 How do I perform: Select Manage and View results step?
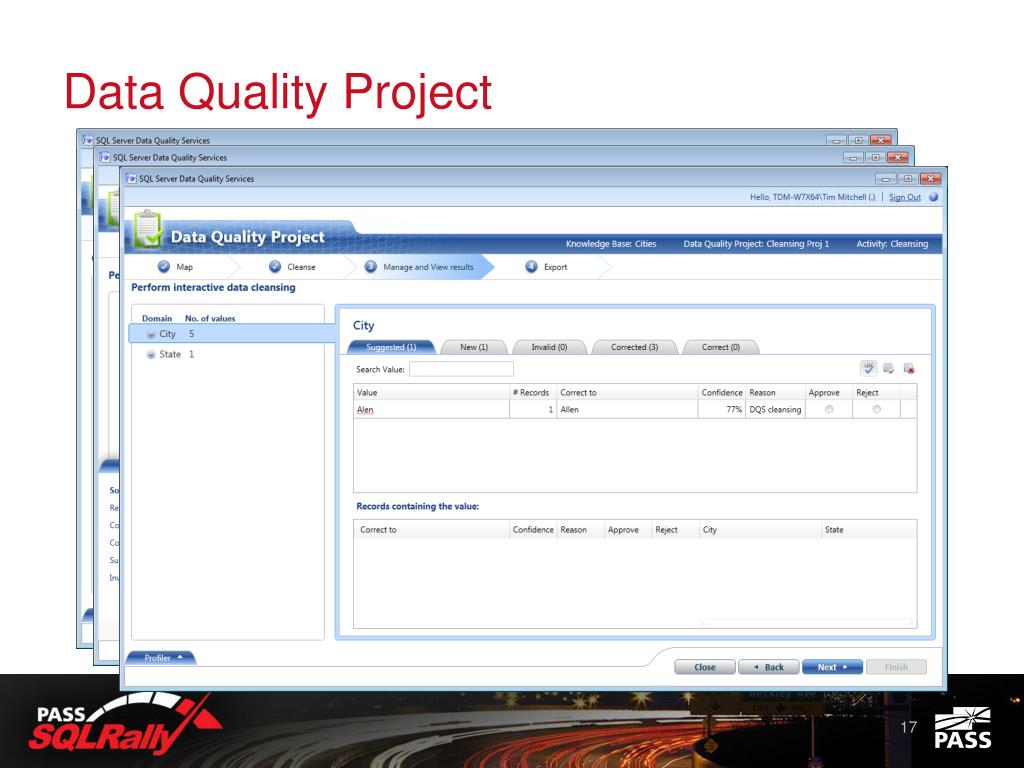tap(420, 267)
